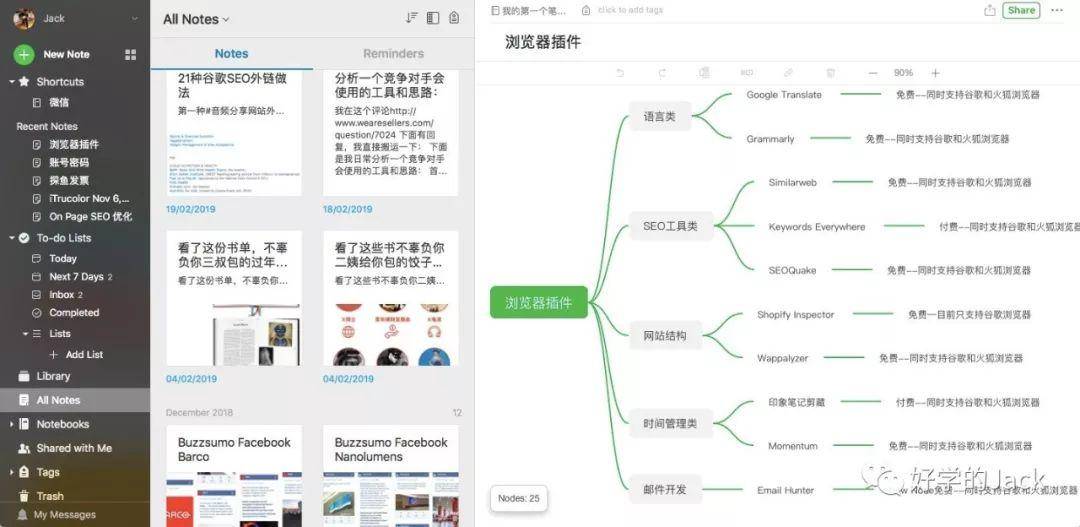Open the Jack account dropdown arrow
Viewport: 1080px width, 527px height.
click(134, 19)
